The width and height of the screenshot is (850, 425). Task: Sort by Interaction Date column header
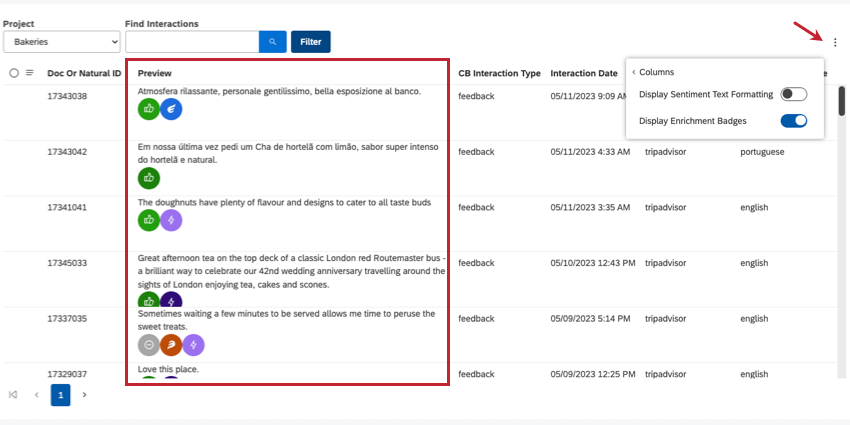pos(584,73)
